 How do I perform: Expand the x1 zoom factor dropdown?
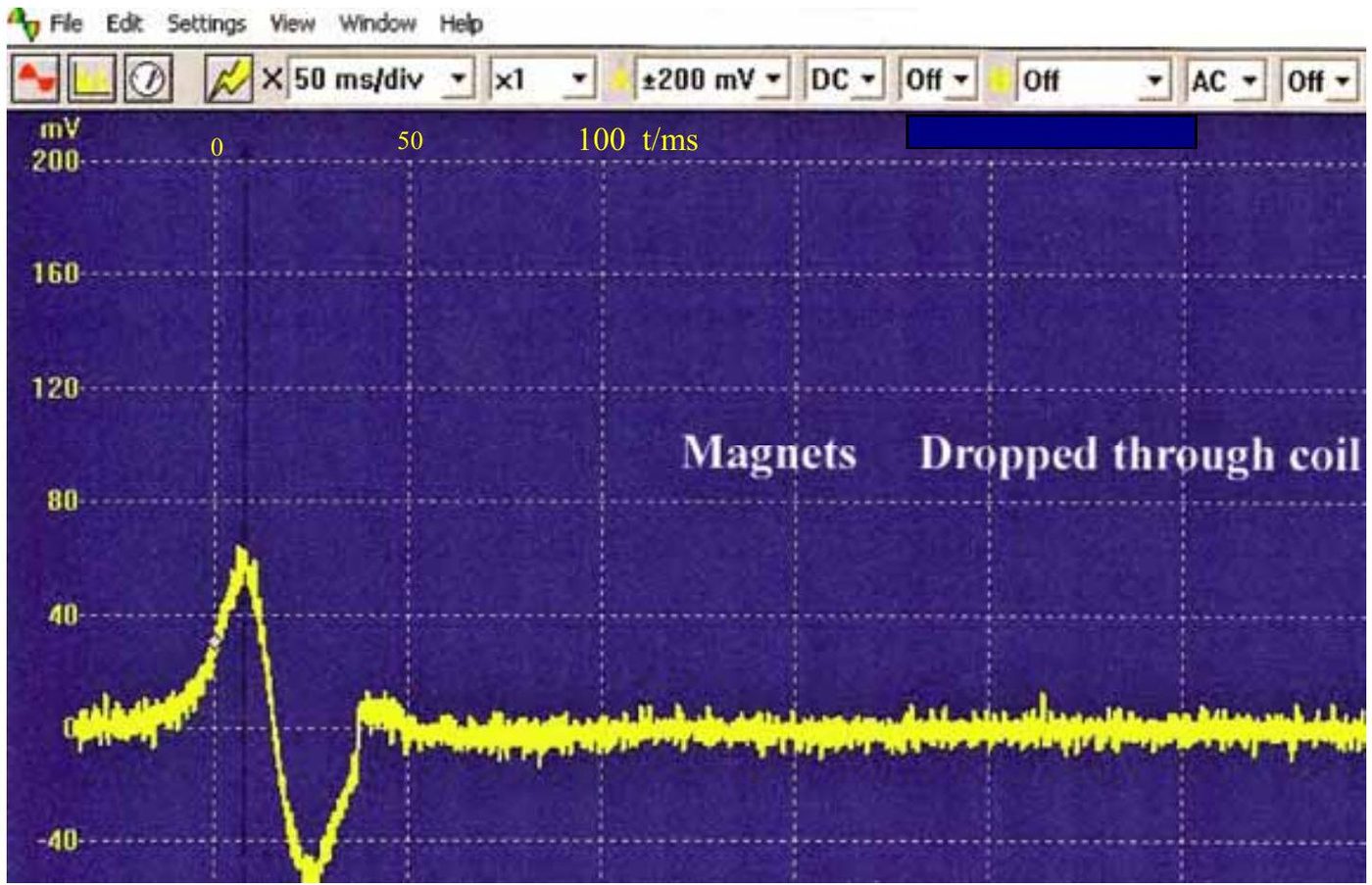pyautogui.click(x=542, y=79)
